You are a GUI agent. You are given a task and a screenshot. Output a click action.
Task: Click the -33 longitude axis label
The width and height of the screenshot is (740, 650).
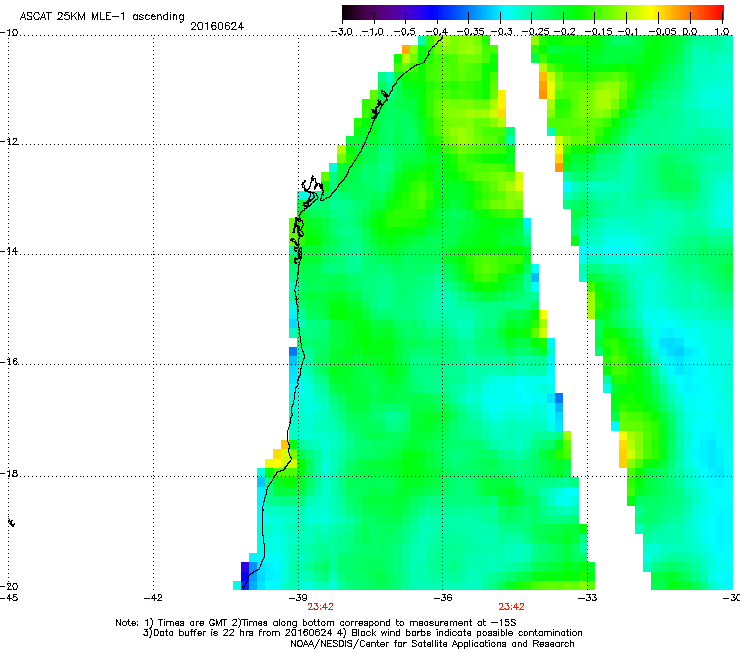(x=588, y=598)
